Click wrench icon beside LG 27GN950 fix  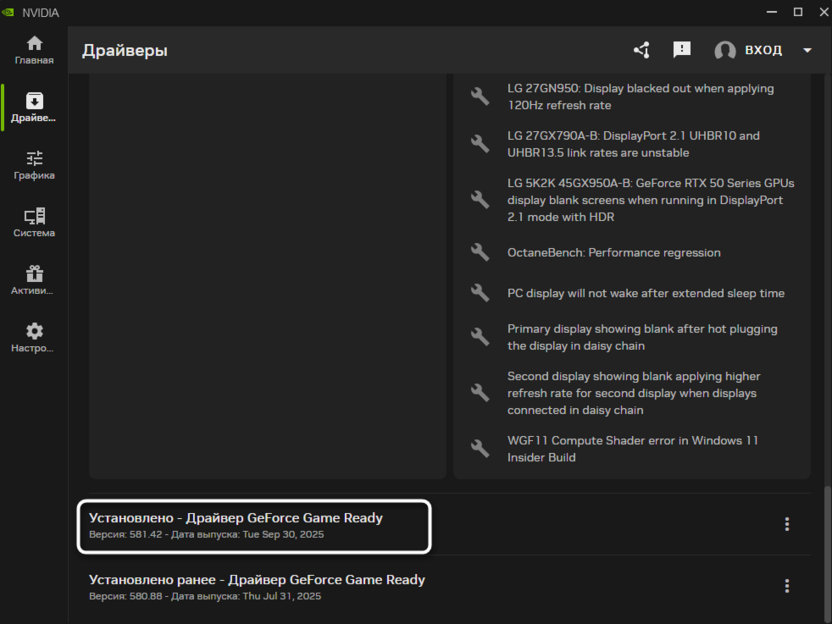click(x=480, y=97)
